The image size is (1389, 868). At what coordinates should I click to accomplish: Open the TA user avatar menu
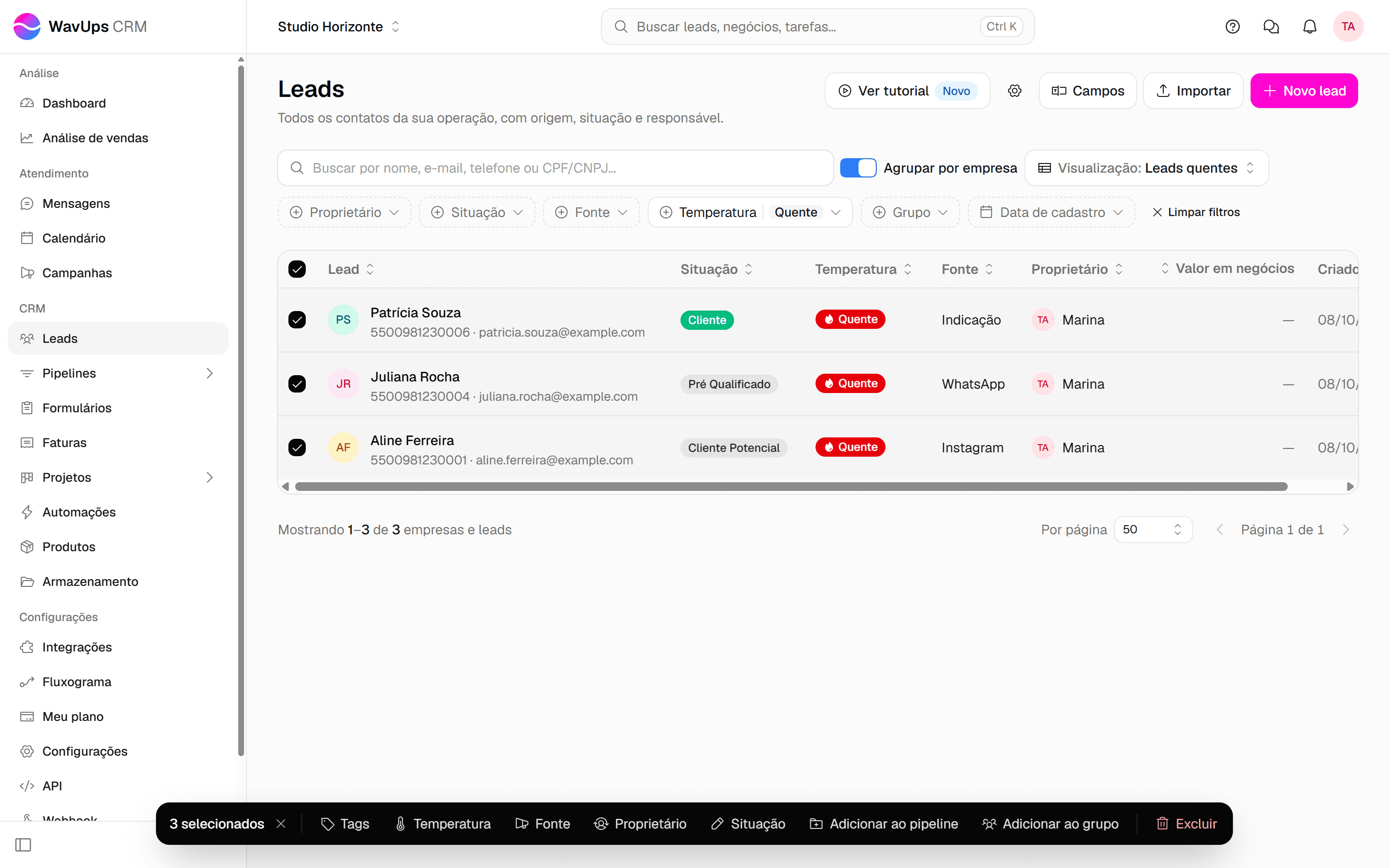[x=1348, y=27]
